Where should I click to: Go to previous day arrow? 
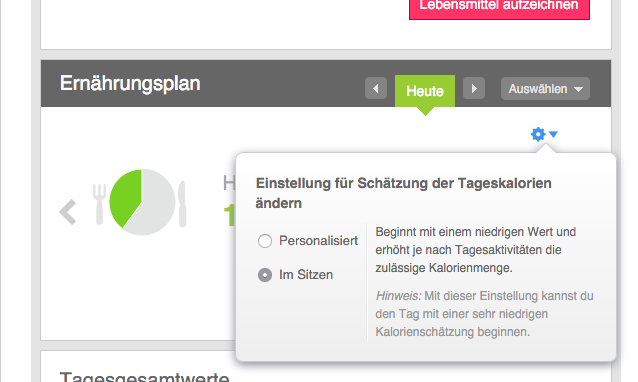coord(376,88)
